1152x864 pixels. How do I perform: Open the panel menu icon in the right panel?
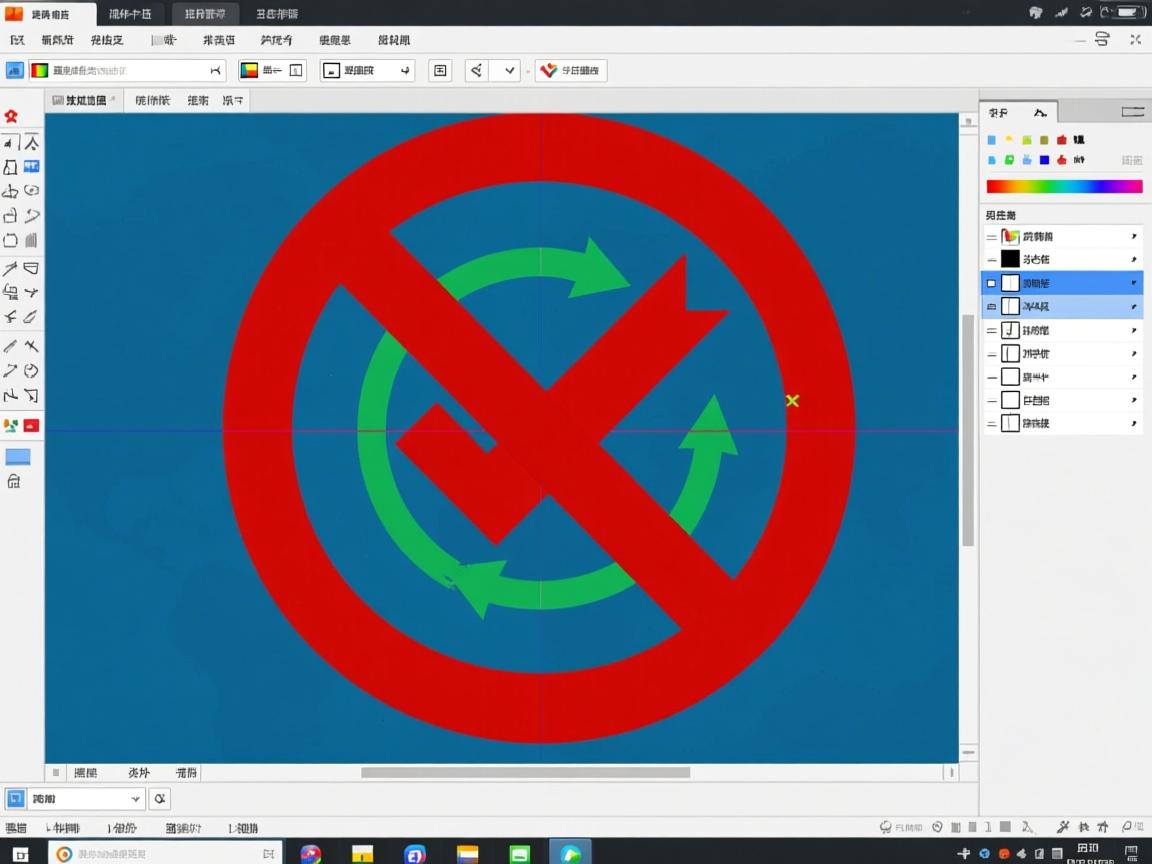pyautogui.click(x=1132, y=112)
